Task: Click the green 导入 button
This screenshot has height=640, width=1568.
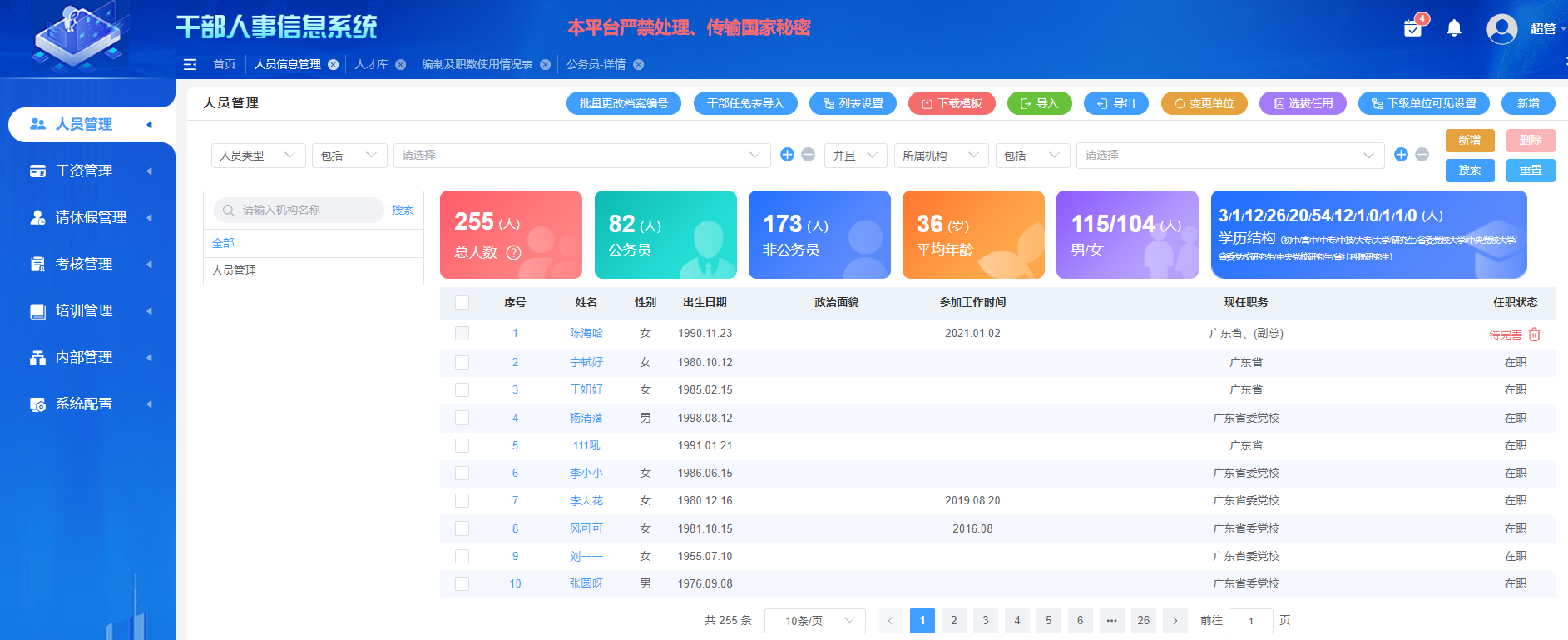Action: (1040, 103)
